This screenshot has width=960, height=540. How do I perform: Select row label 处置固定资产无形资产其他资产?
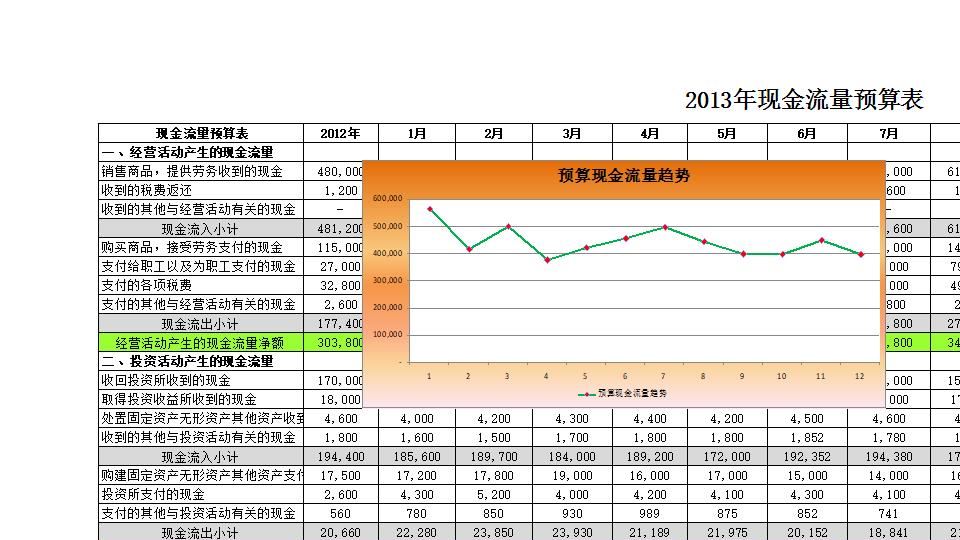pos(202,419)
